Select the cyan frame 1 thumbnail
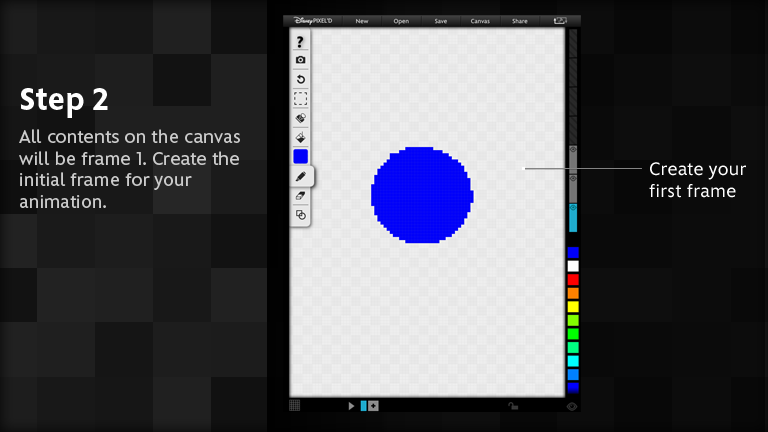The image size is (768, 432). [x=363, y=406]
